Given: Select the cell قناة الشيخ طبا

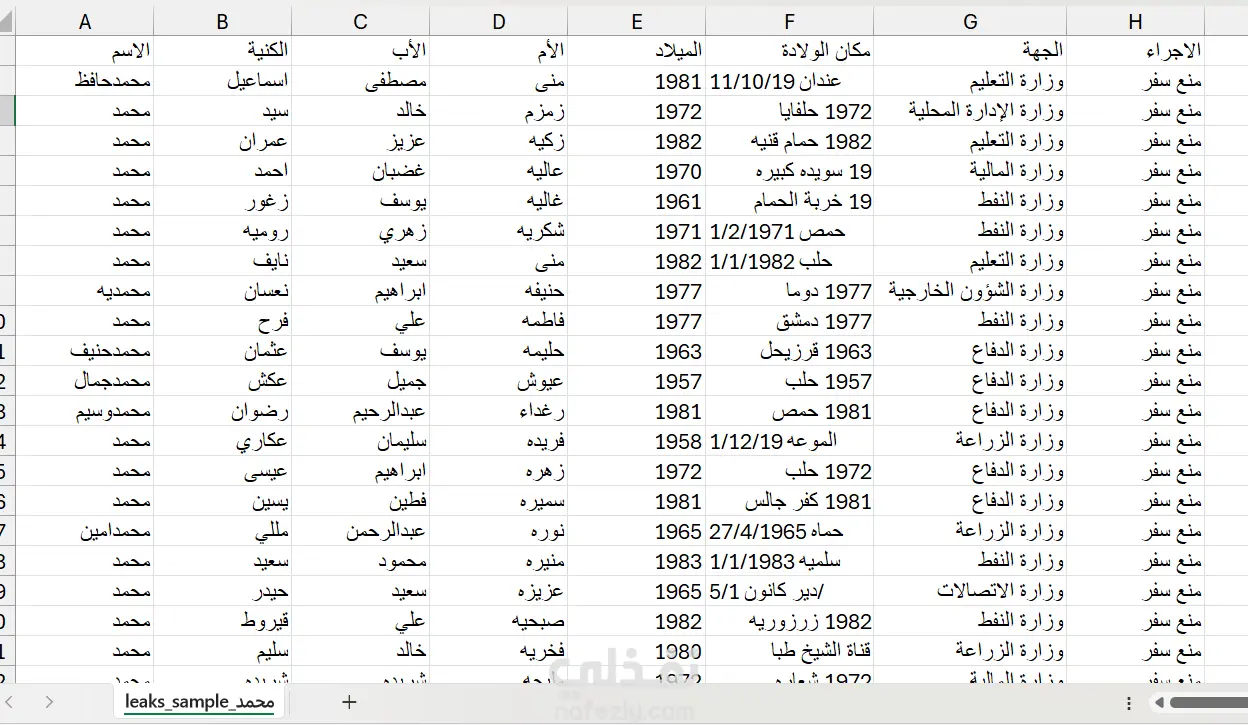Looking at the screenshot, I should click(x=790, y=651).
